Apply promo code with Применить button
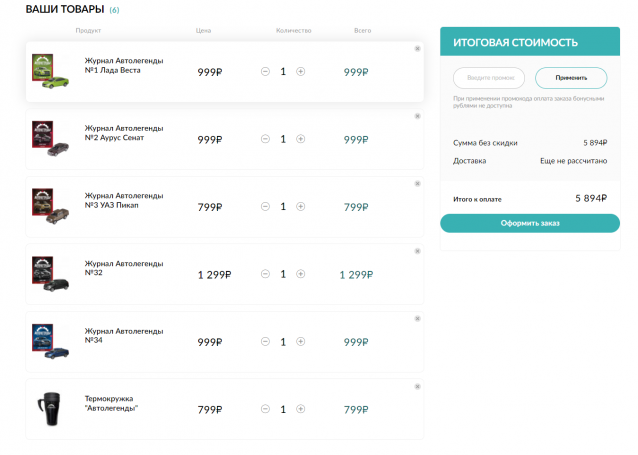This screenshot has width=638, height=455. coord(571,78)
